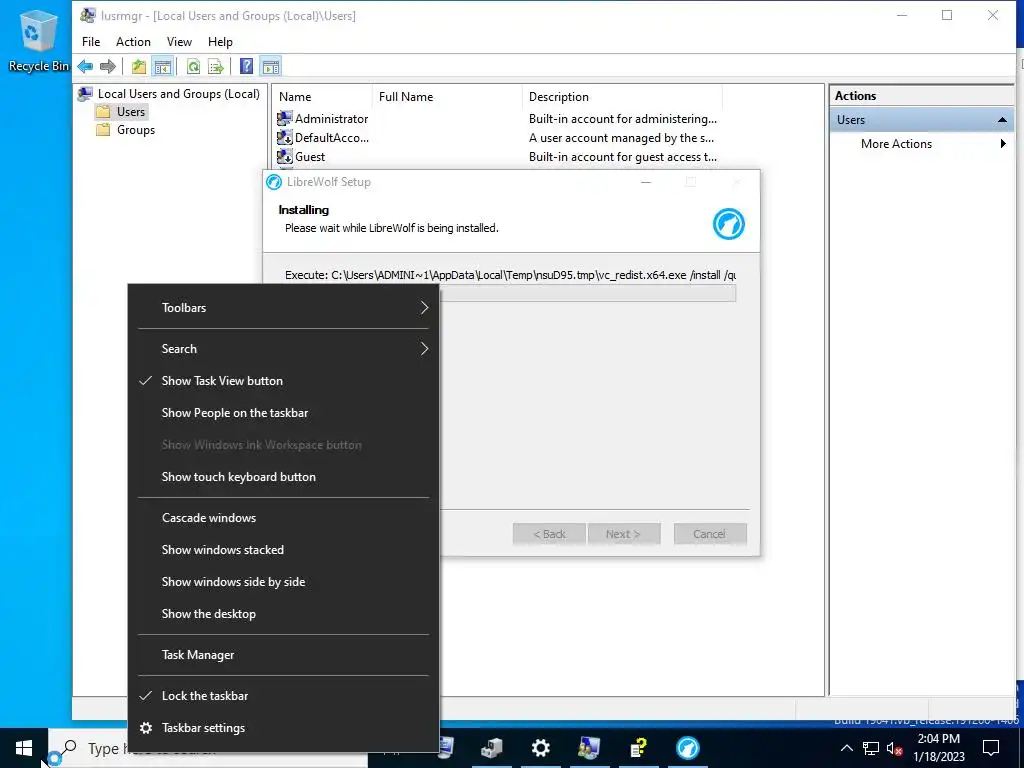Click the Back button in LibreWolf Setup

[549, 534]
